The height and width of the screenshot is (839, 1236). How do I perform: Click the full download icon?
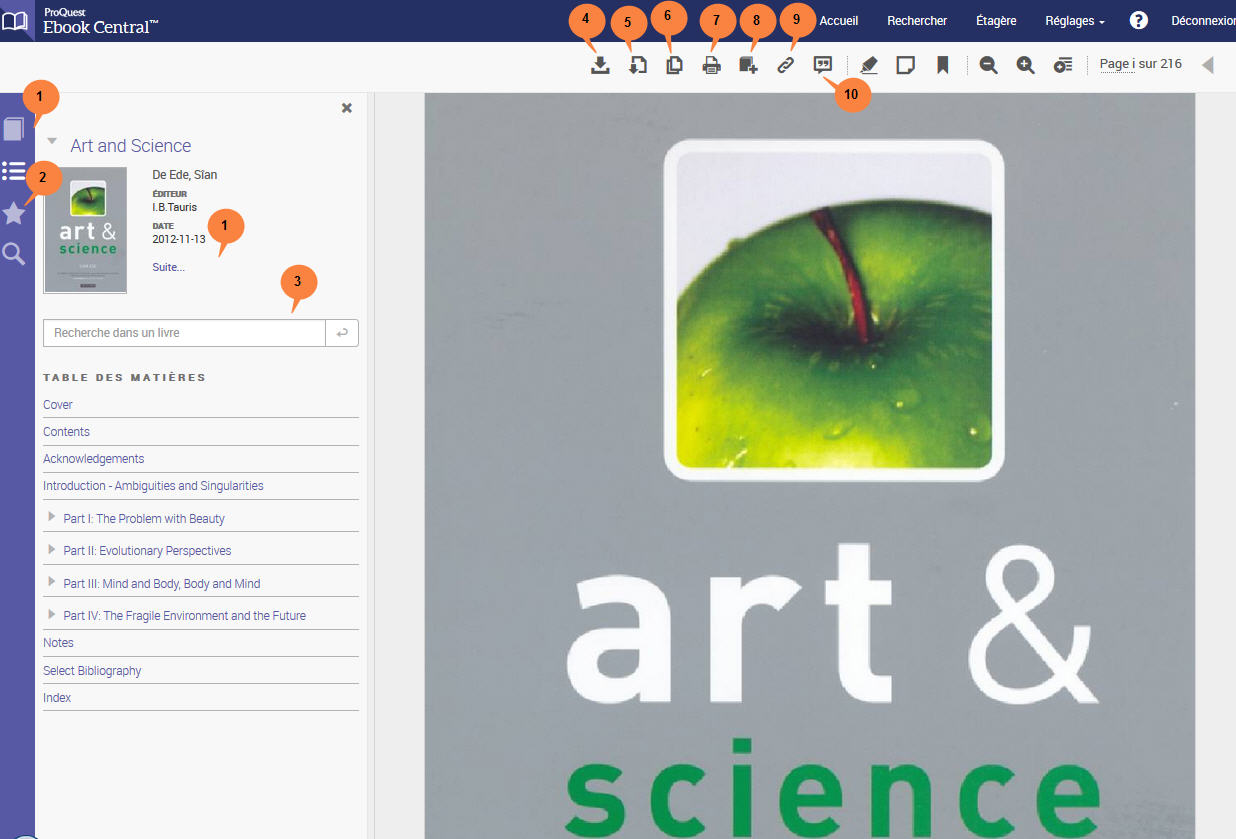coord(600,66)
